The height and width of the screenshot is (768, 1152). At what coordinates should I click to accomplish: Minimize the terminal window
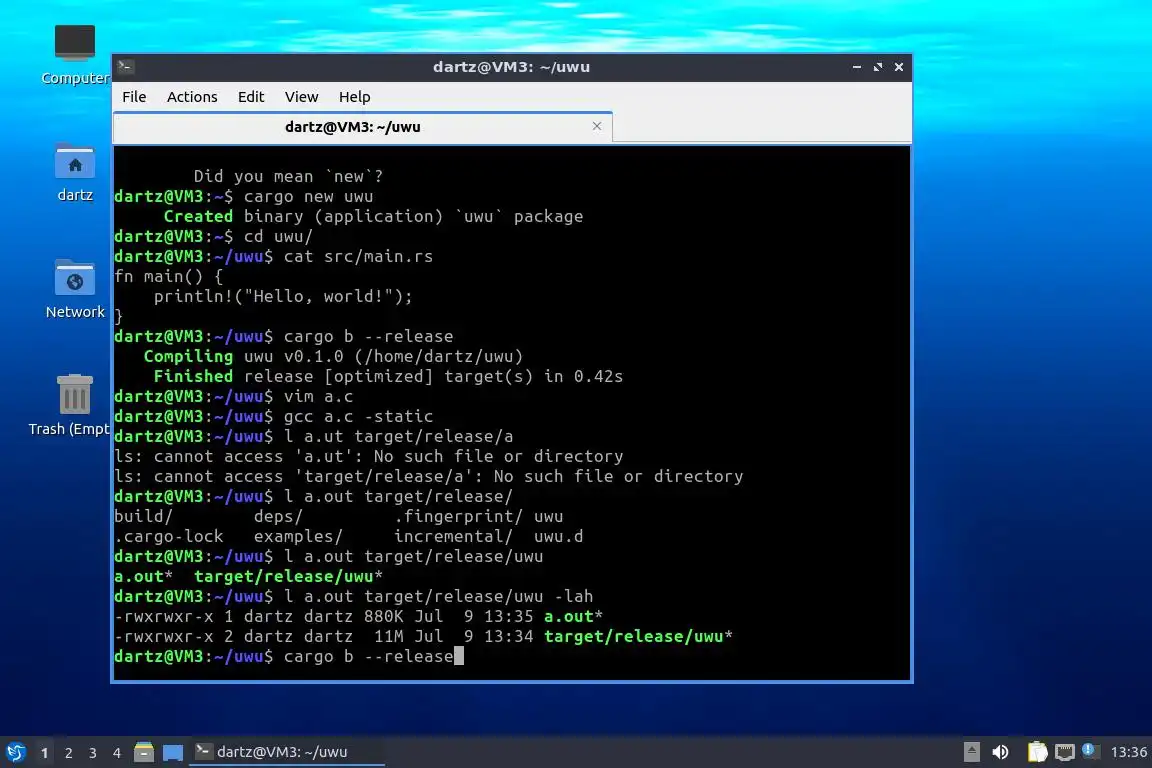[x=857, y=67]
